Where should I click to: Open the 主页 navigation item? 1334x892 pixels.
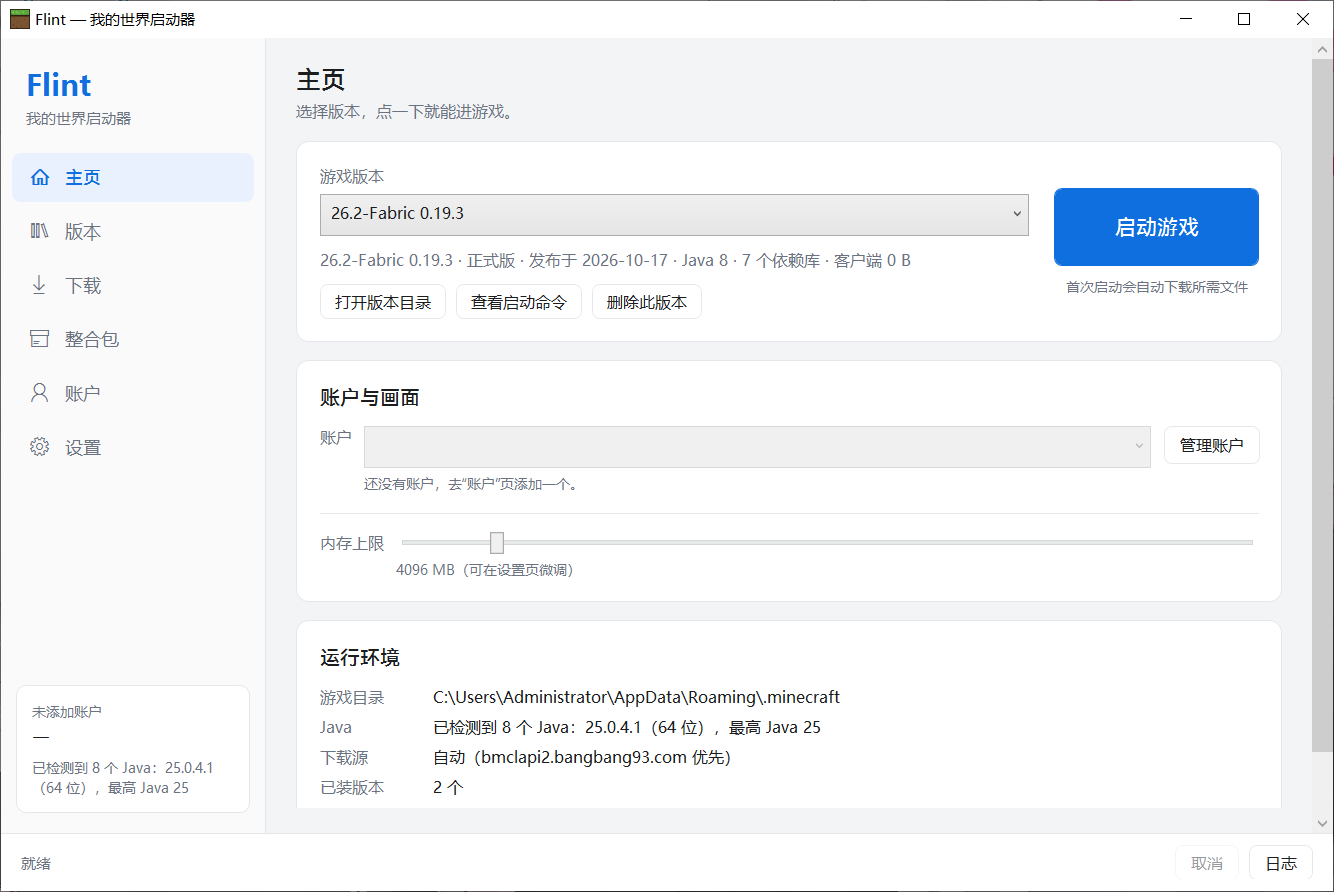pos(133,178)
